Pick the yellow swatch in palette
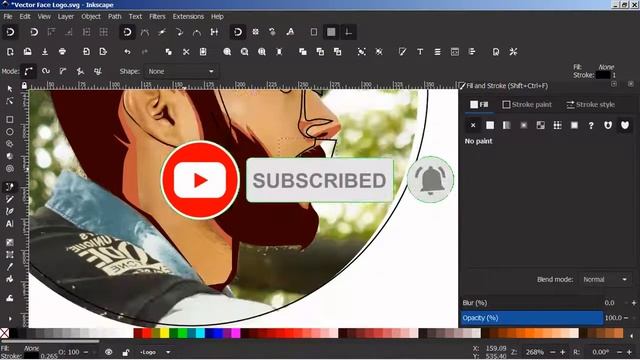 [x=164, y=333]
